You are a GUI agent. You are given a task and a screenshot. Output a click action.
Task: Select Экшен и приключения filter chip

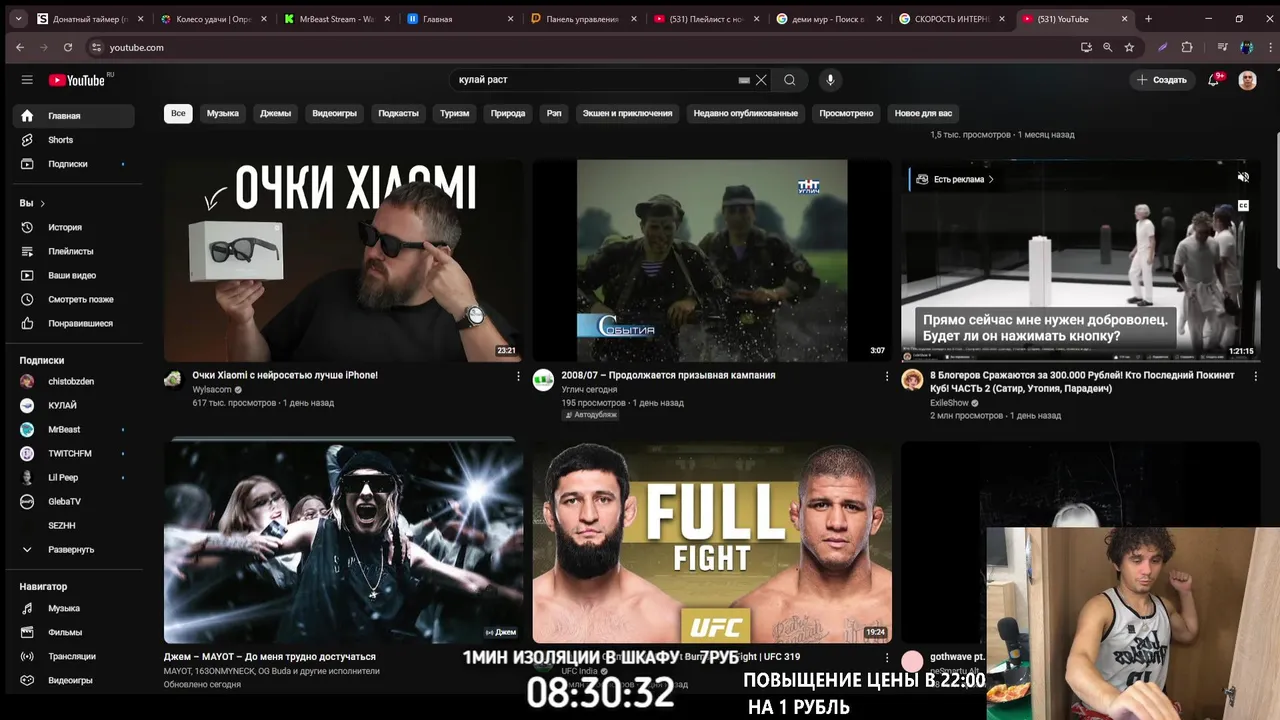click(628, 113)
